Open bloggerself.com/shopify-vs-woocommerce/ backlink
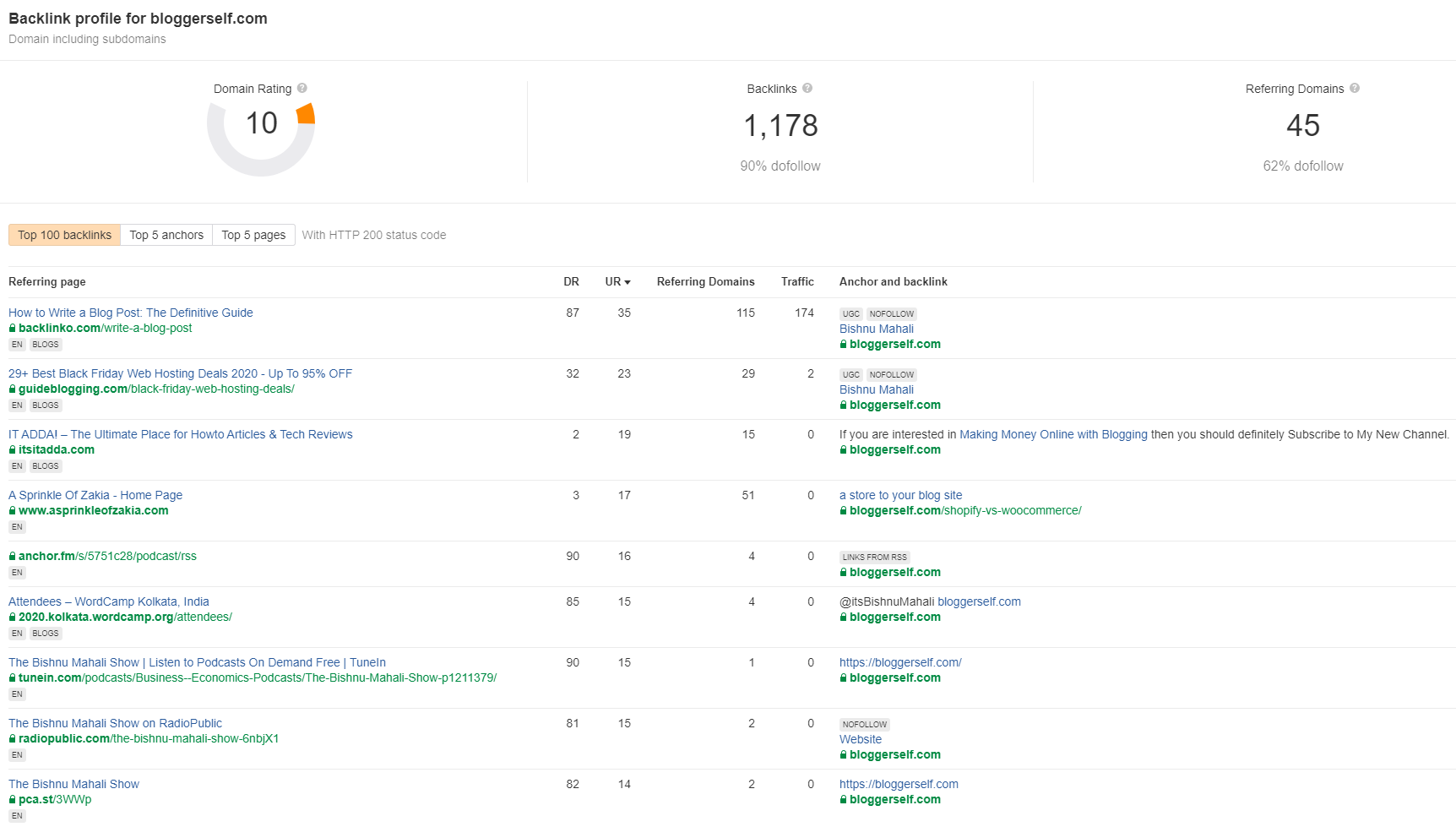Viewport: 1456px width, 827px height. coord(965,510)
